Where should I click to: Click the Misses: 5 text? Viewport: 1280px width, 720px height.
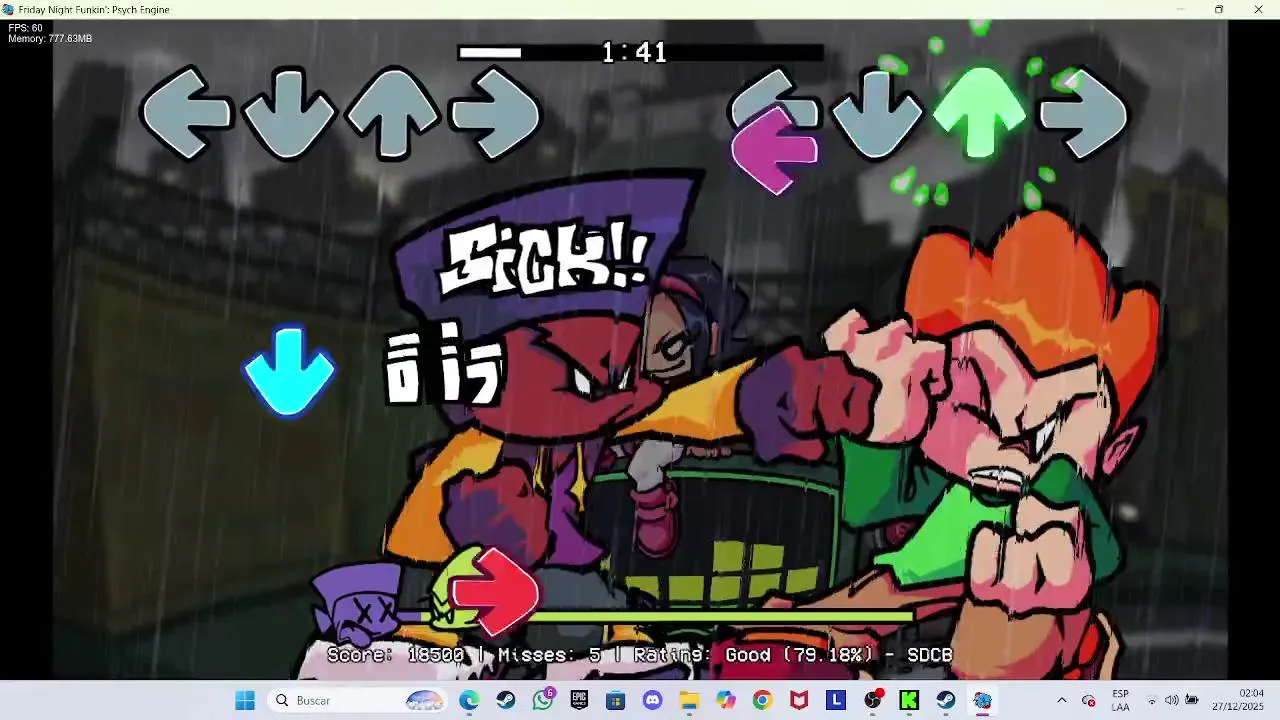(x=550, y=655)
